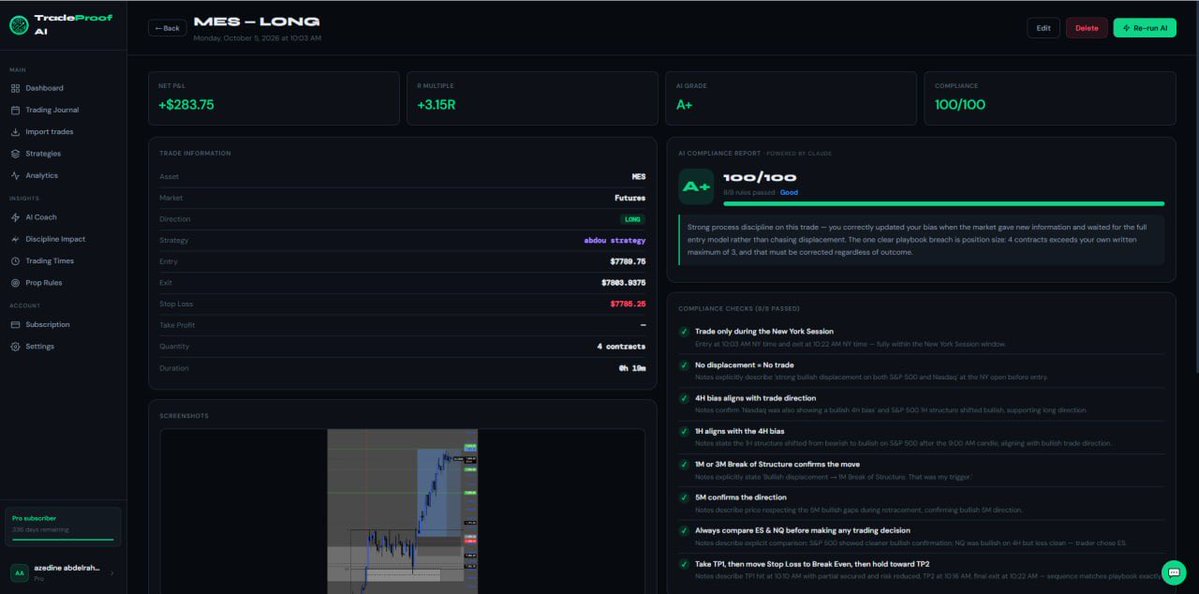This screenshot has height=594, width=1199.
Task: Click check mark beside 4H bias aligns rule
Action: point(684,398)
